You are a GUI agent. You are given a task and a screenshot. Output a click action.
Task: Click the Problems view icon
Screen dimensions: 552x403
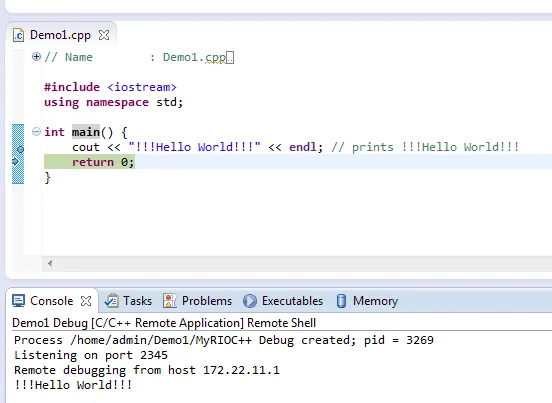tap(170, 301)
